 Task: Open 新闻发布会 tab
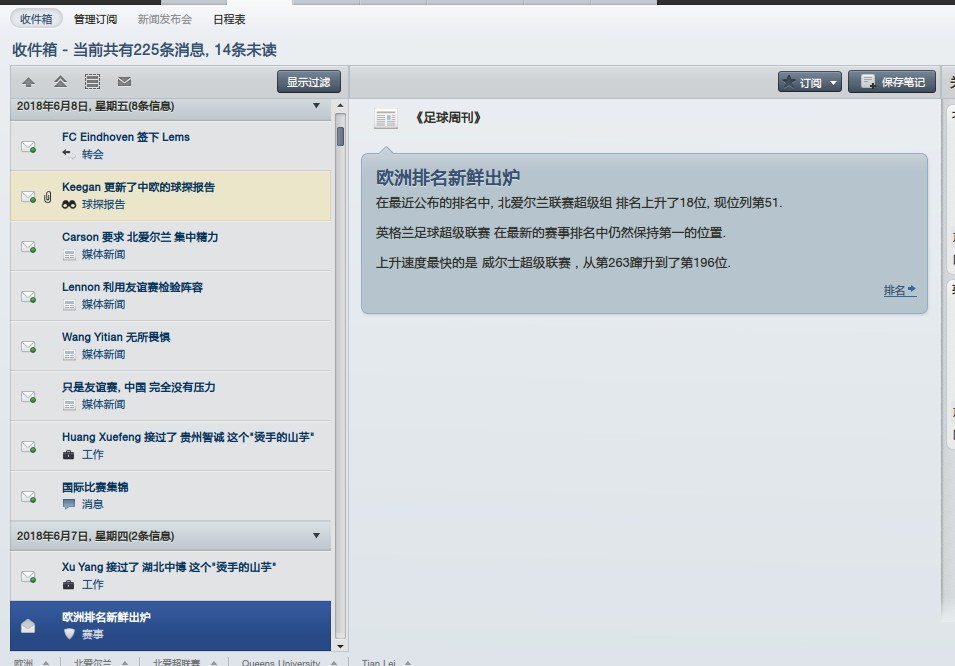(164, 19)
